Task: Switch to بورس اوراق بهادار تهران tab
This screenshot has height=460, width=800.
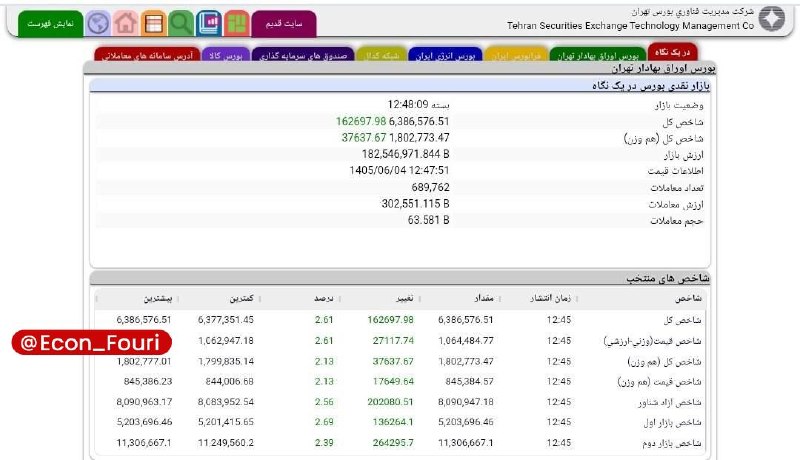Action: tap(597, 55)
